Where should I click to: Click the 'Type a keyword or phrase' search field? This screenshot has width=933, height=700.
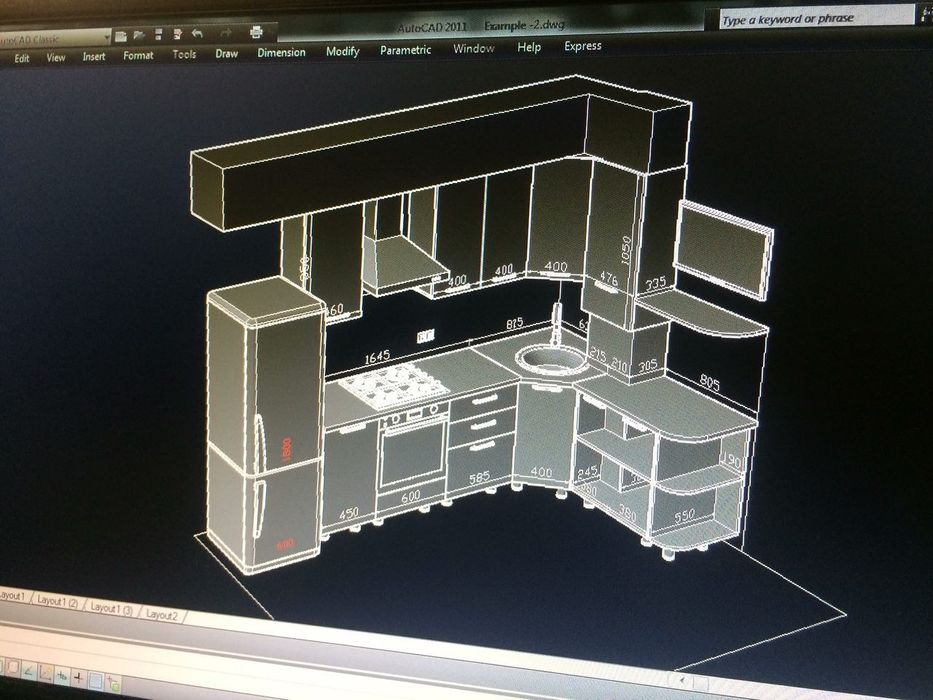(815, 18)
